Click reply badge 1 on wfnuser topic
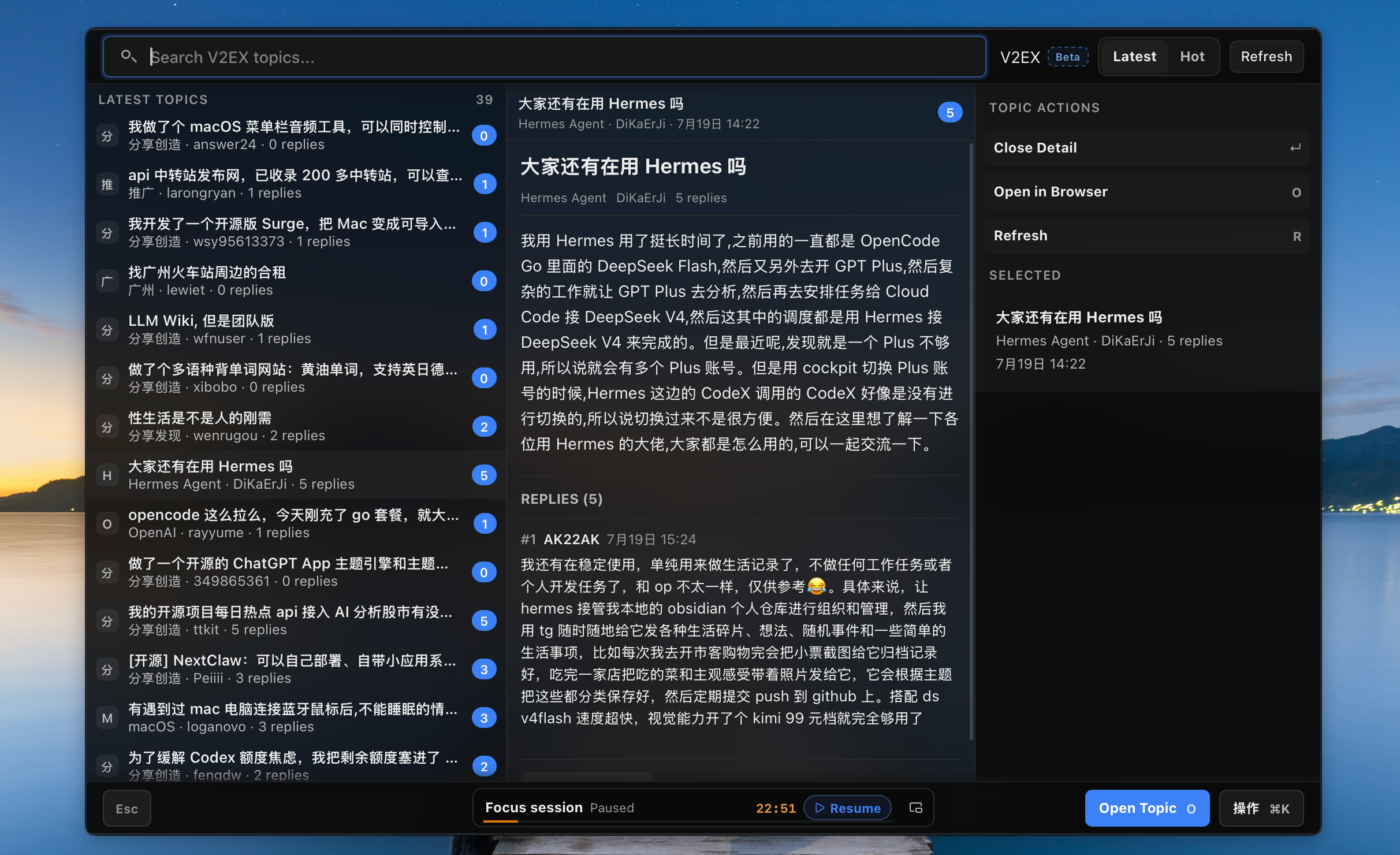Screen dimensions: 1400x855 (x=484, y=330)
